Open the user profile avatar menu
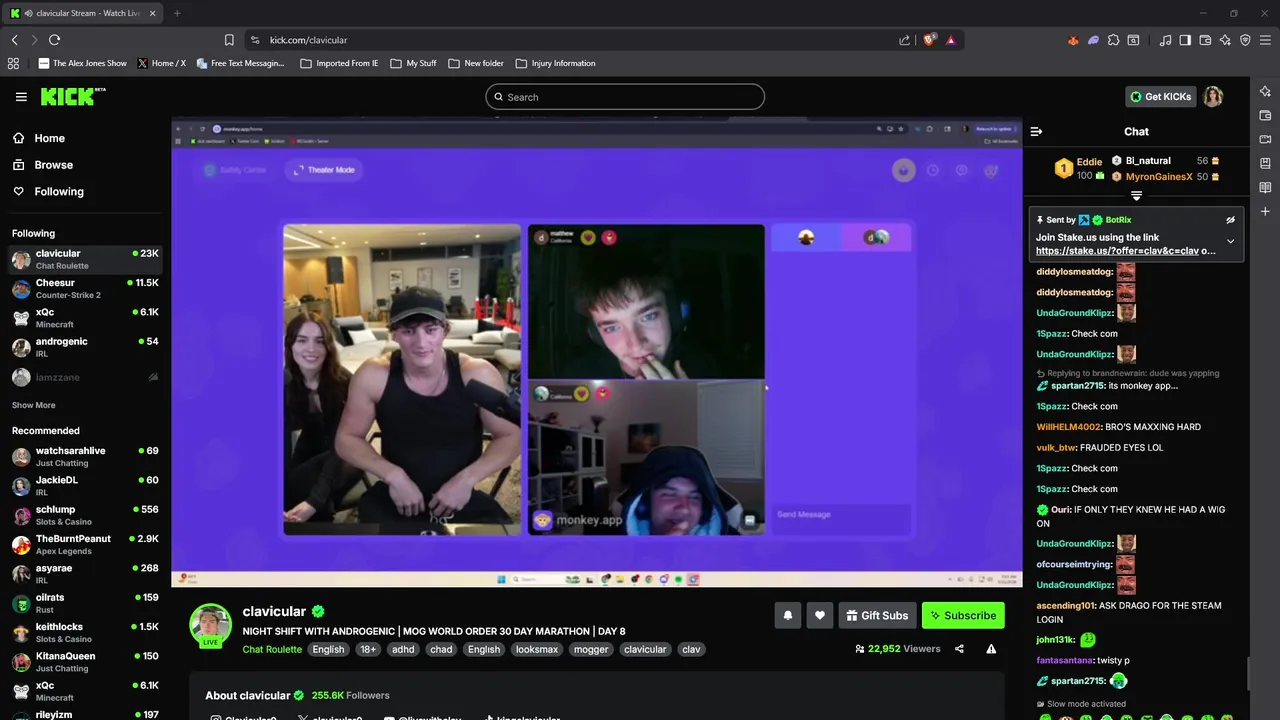Image resolution: width=1280 pixels, height=720 pixels. 1213,97
